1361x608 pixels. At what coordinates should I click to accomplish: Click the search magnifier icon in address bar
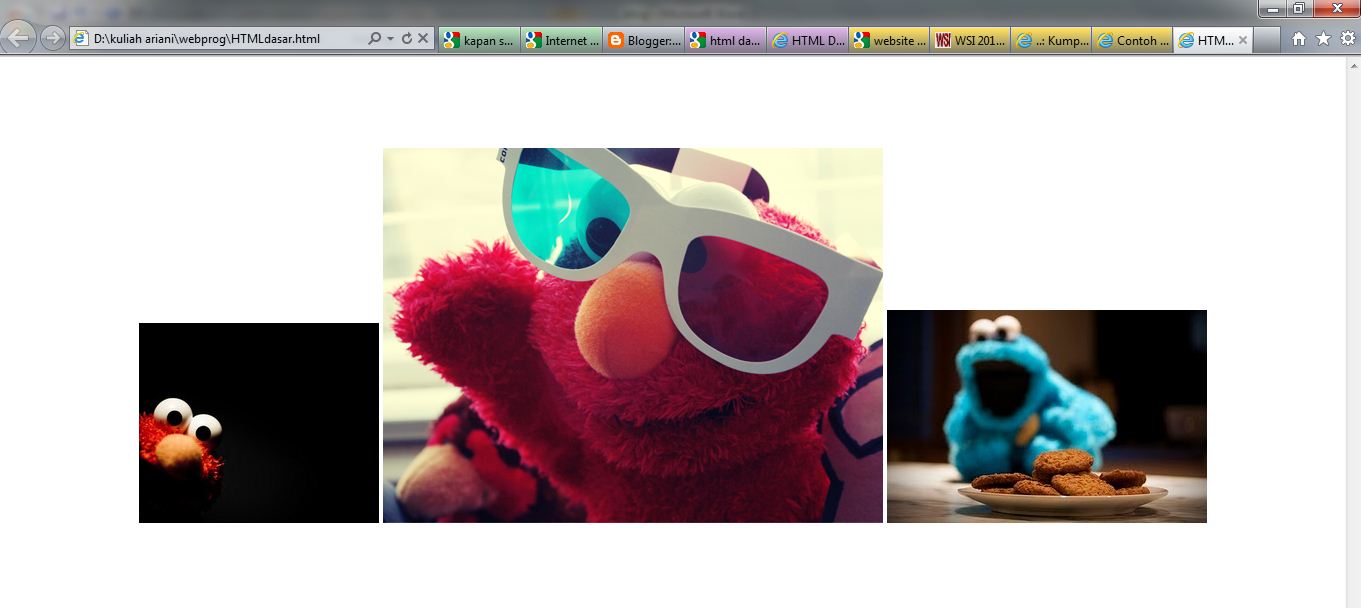pyautogui.click(x=374, y=39)
